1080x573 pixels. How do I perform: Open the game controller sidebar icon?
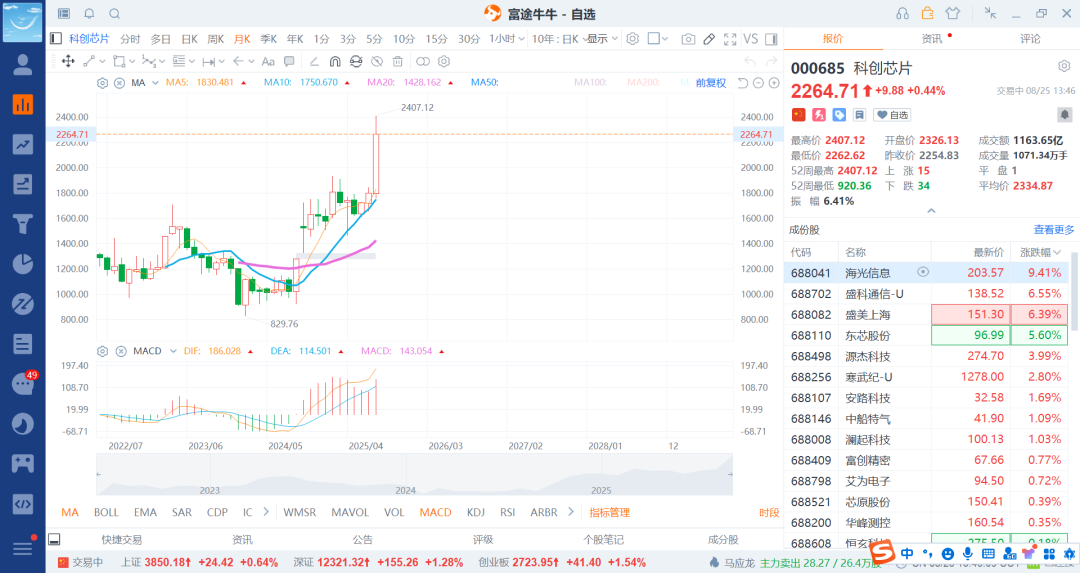23,463
